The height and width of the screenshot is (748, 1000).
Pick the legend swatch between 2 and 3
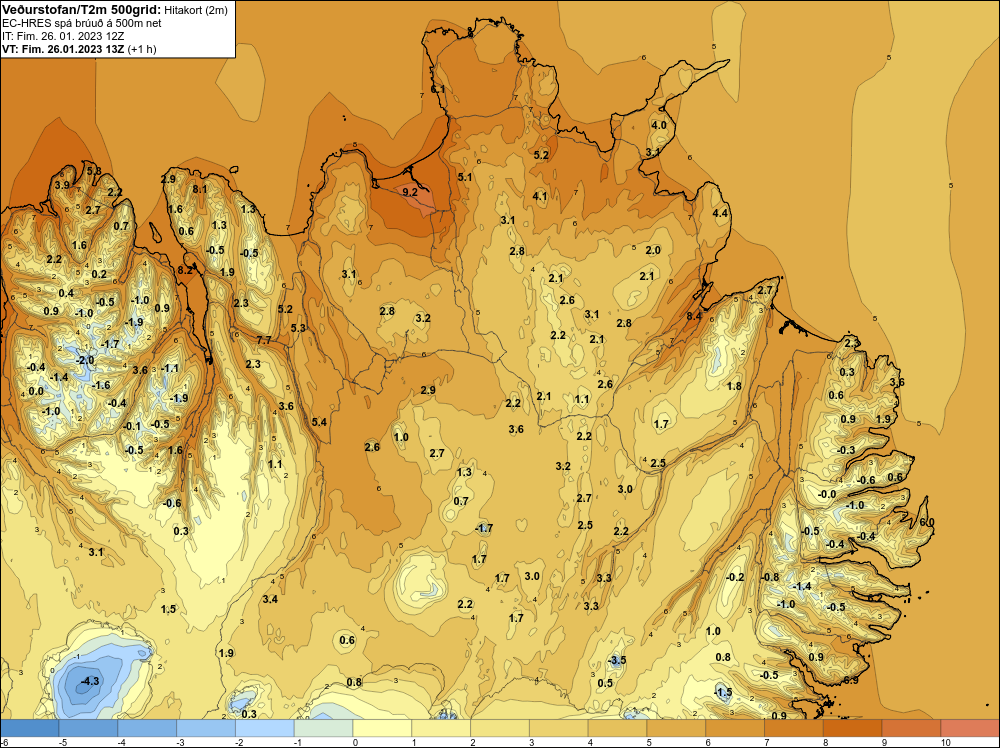pos(500,728)
